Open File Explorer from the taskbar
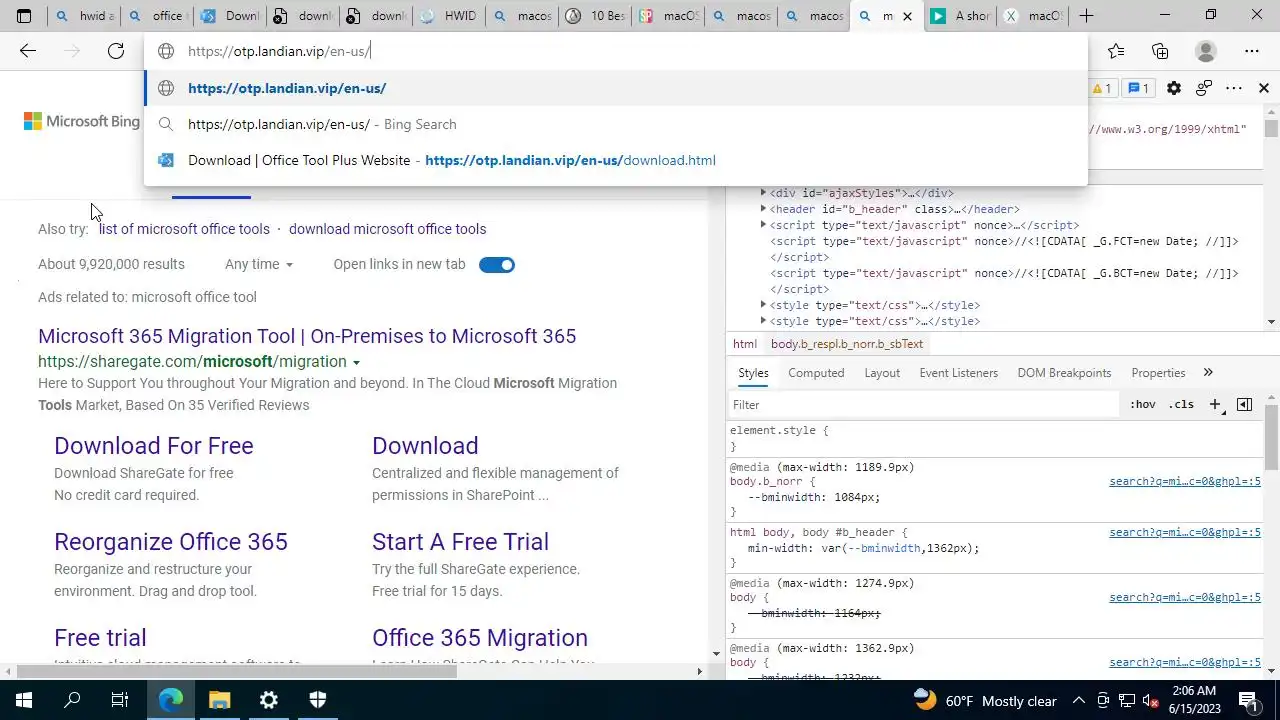 pos(219,700)
